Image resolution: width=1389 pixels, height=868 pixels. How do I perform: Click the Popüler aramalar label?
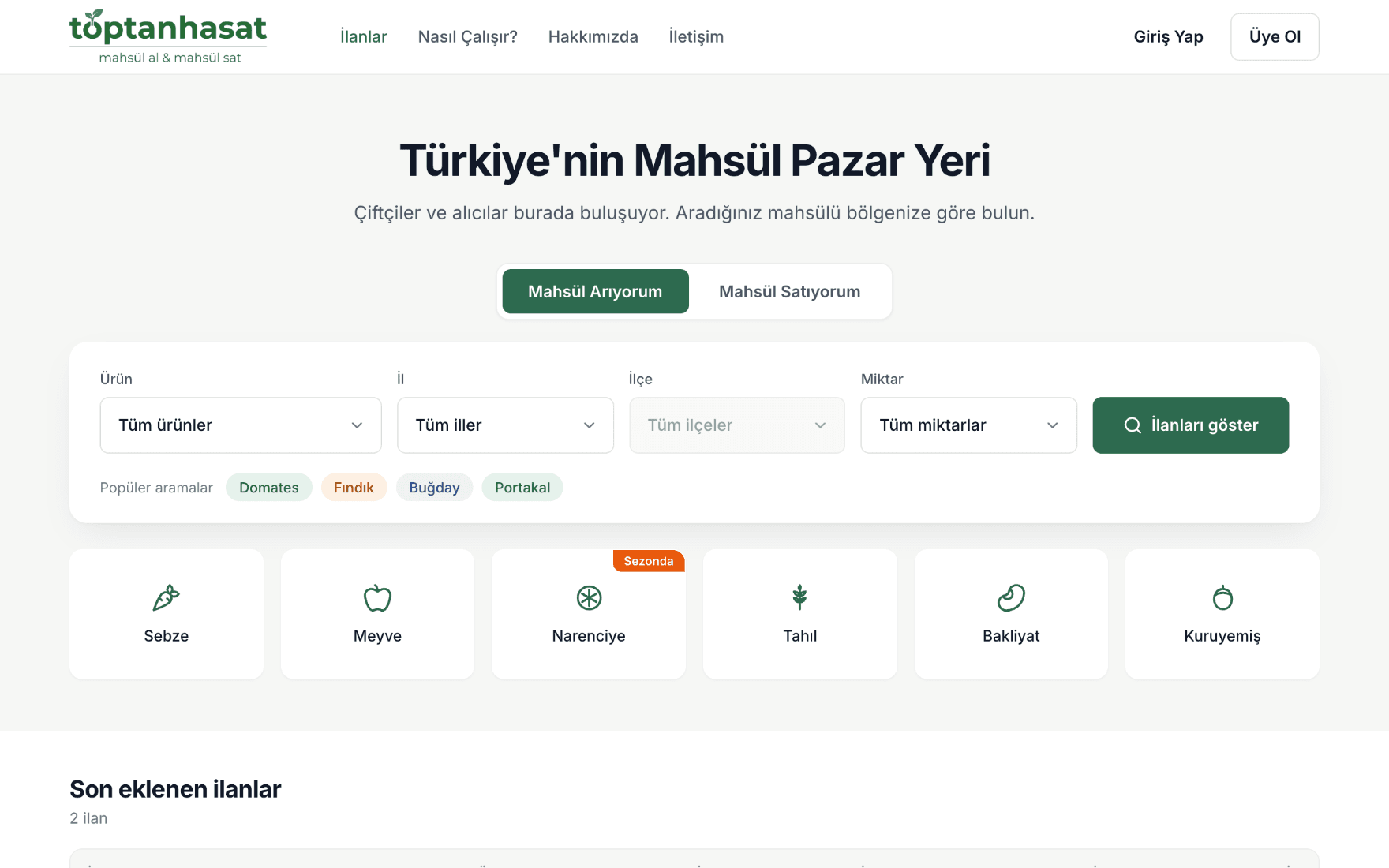[156, 488]
